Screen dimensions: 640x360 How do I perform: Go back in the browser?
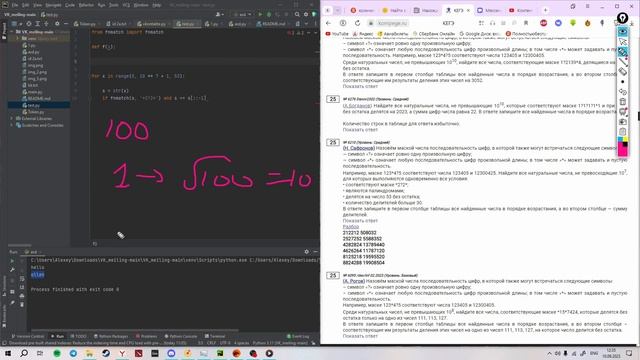pos(329,23)
